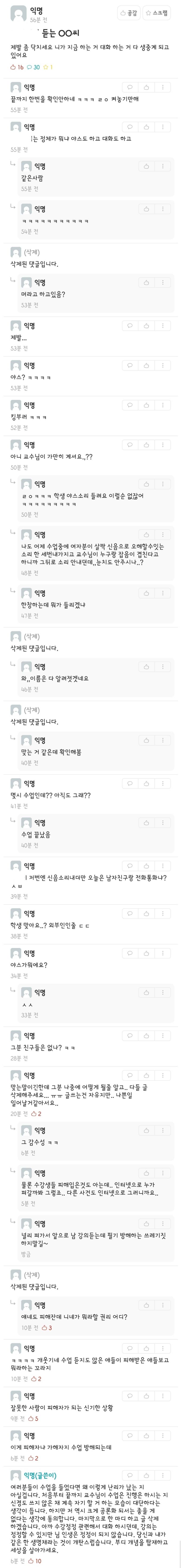
Task: Like the '그분 친구들은 없나?' comment
Action: [146, 1035]
